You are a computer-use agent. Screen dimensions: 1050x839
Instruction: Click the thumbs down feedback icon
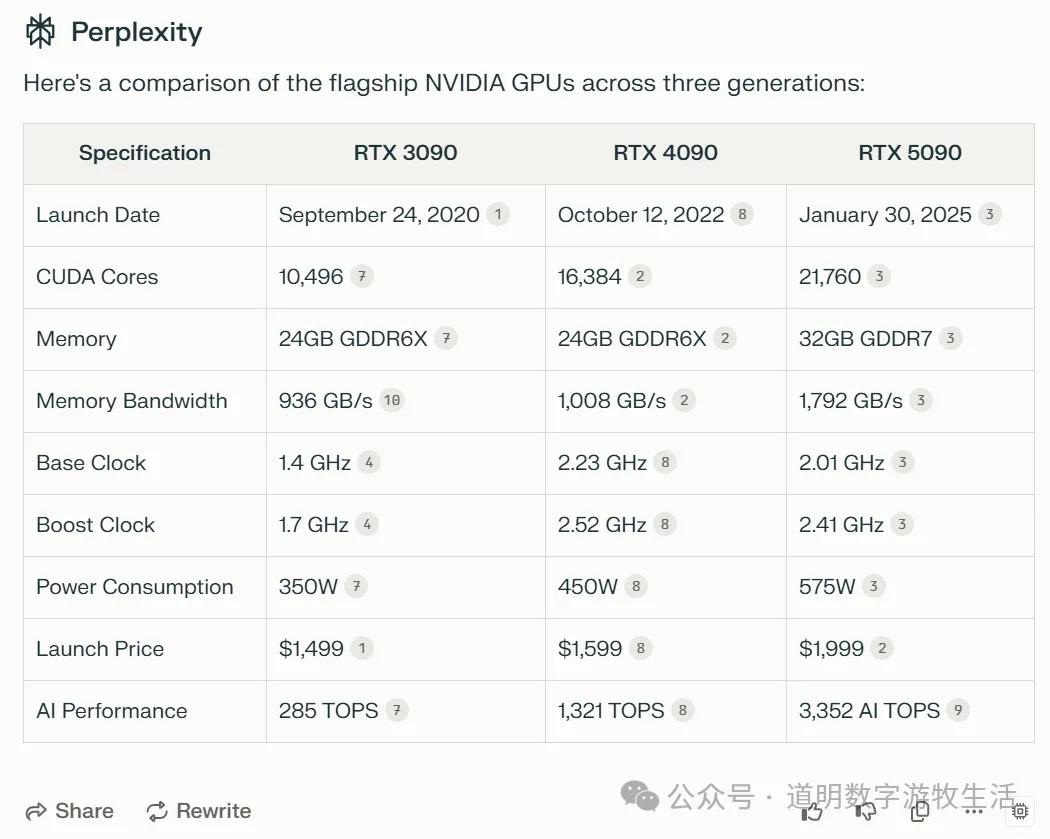pos(865,812)
